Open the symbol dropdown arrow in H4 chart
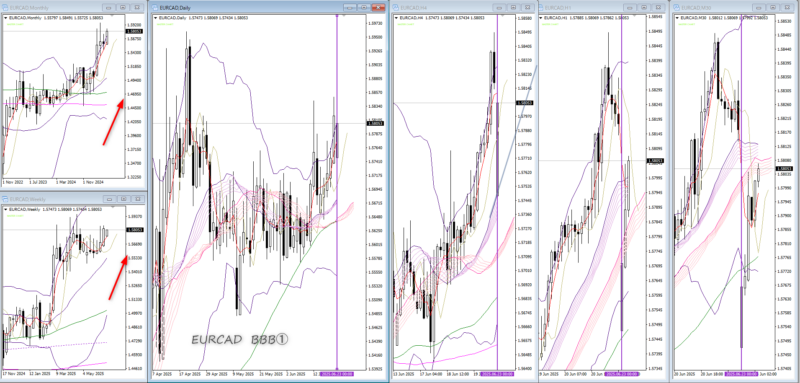 point(396,18)
